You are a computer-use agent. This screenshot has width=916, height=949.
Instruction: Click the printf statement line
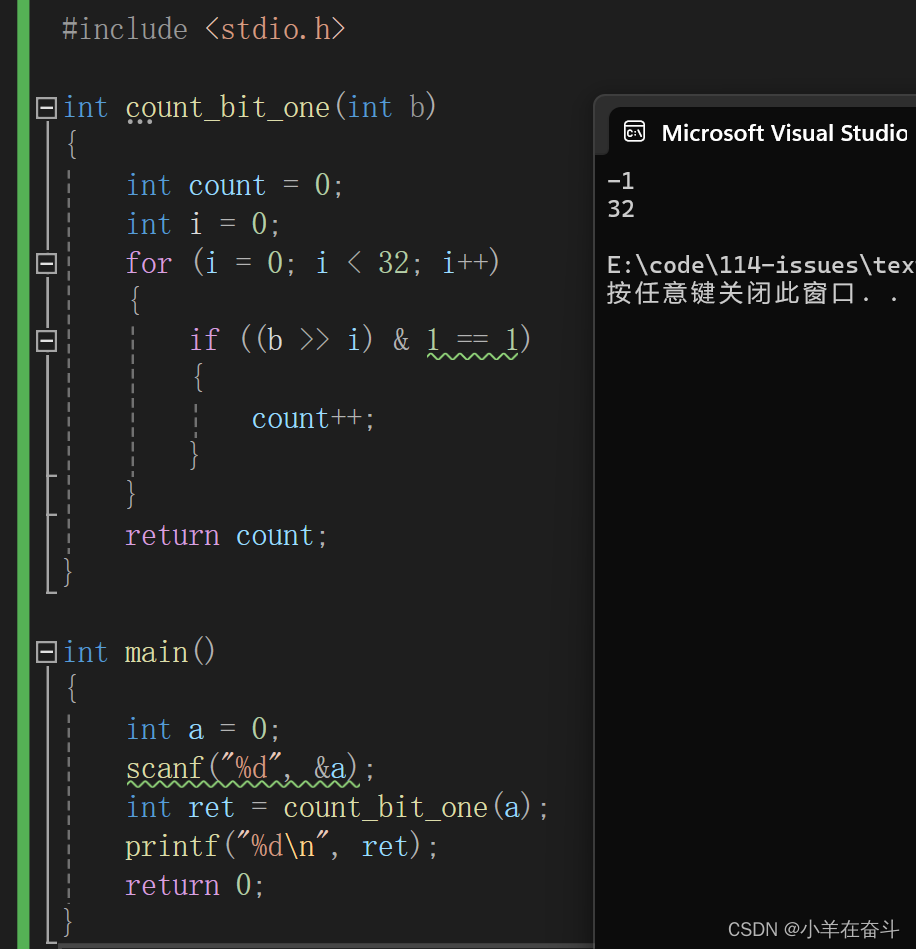pyautogui.click(x=281, y=846)
